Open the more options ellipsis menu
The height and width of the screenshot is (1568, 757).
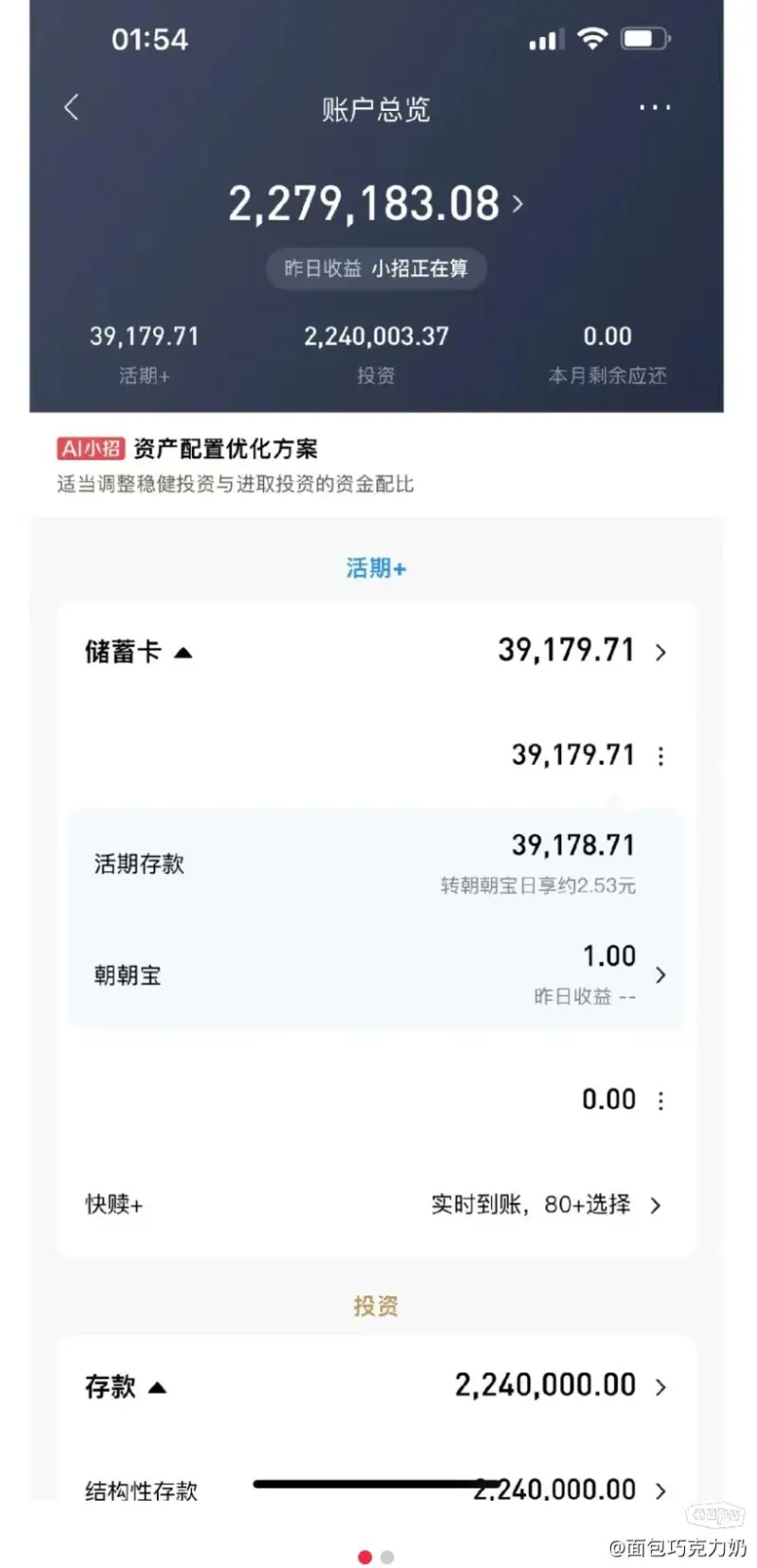pos(655,107)
